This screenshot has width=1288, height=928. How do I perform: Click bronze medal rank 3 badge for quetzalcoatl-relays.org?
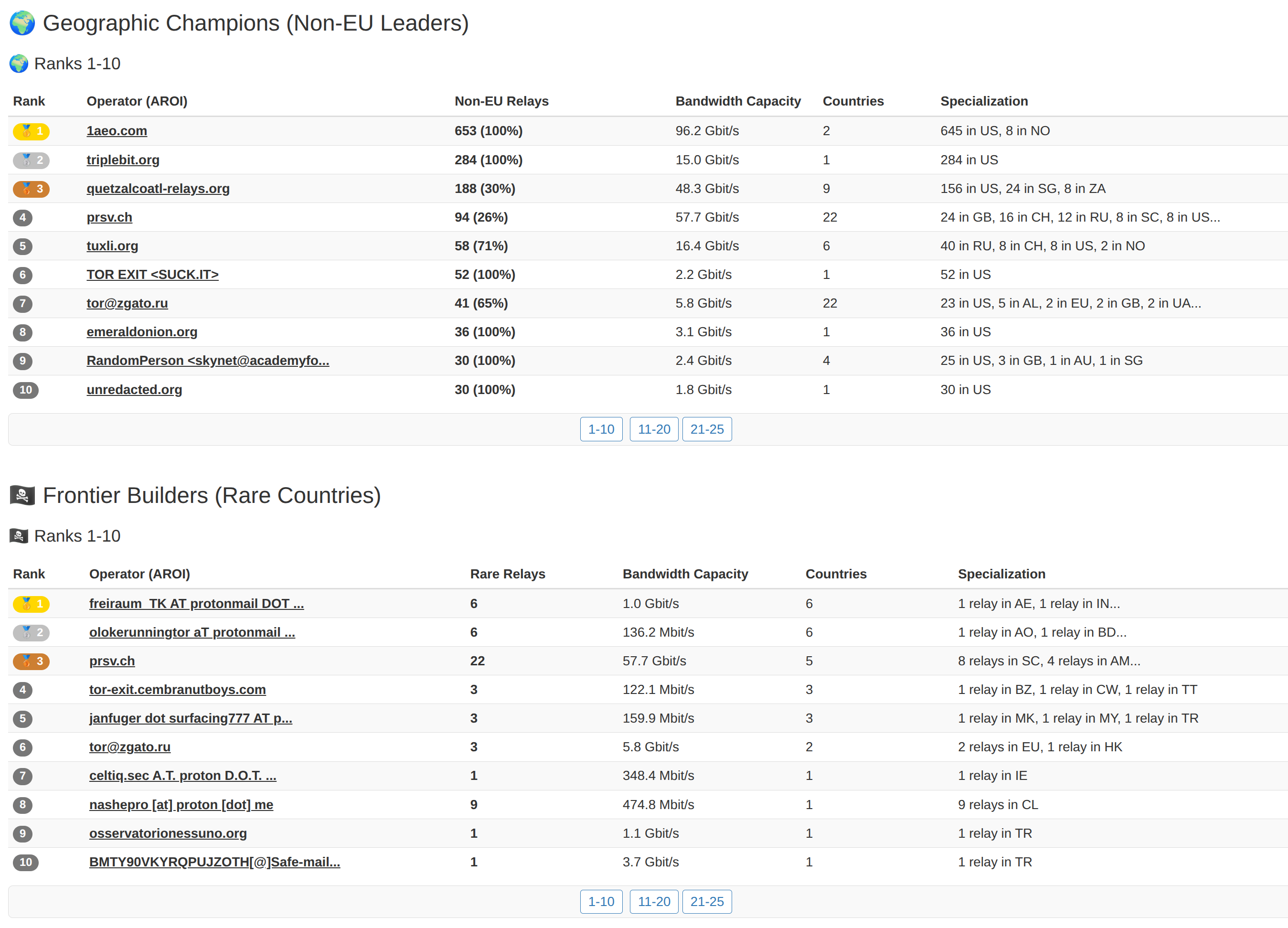pos(31,189)
